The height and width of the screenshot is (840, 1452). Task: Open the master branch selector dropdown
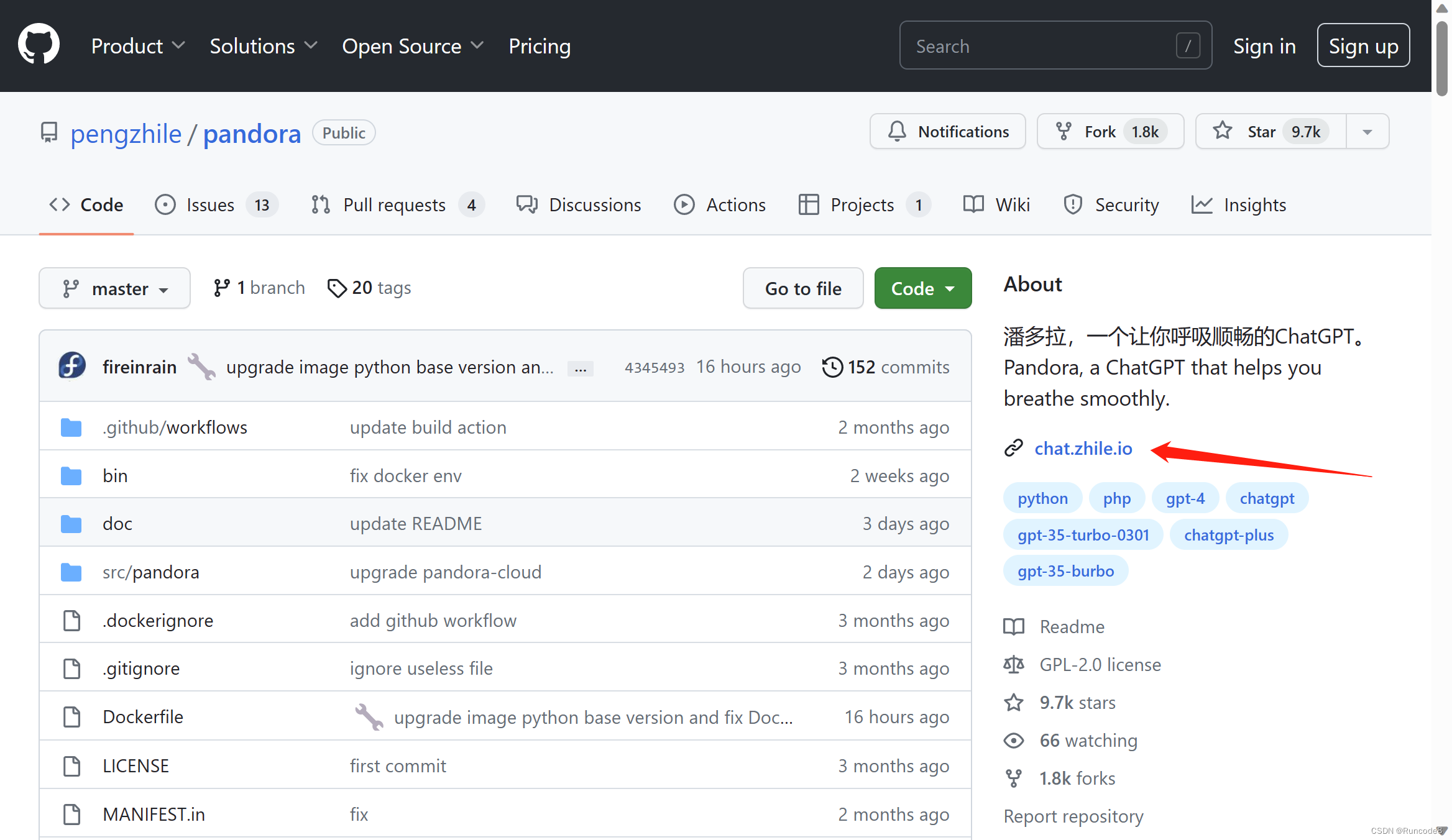(114, 288)
